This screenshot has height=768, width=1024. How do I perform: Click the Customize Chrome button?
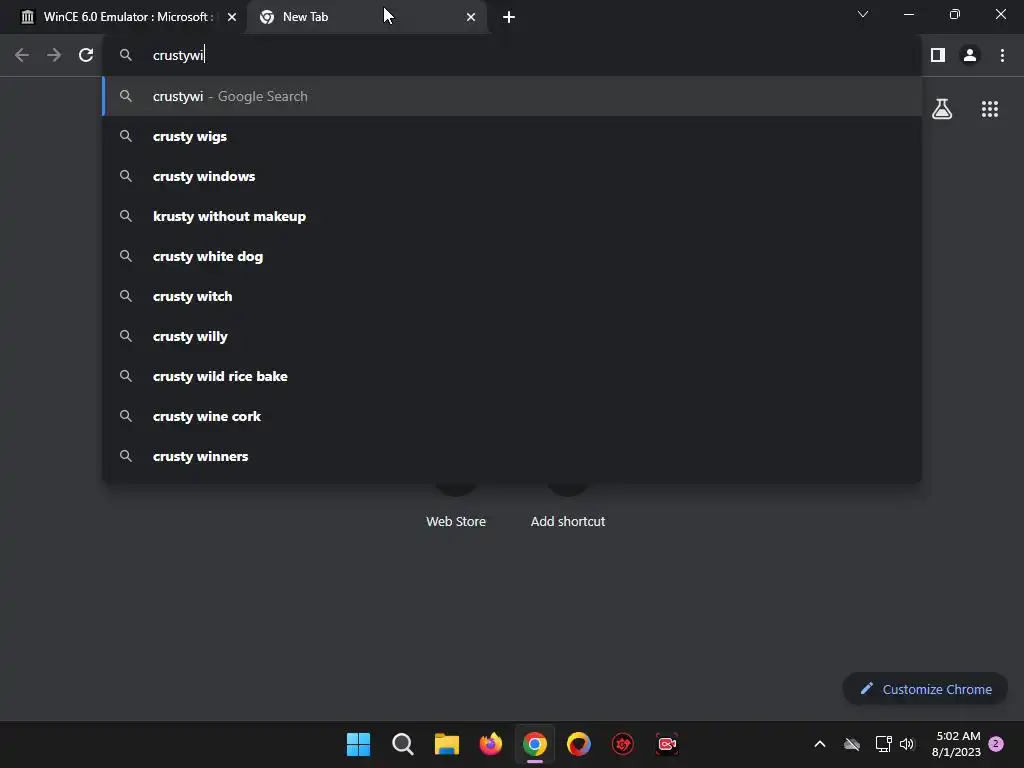(925, 689)
